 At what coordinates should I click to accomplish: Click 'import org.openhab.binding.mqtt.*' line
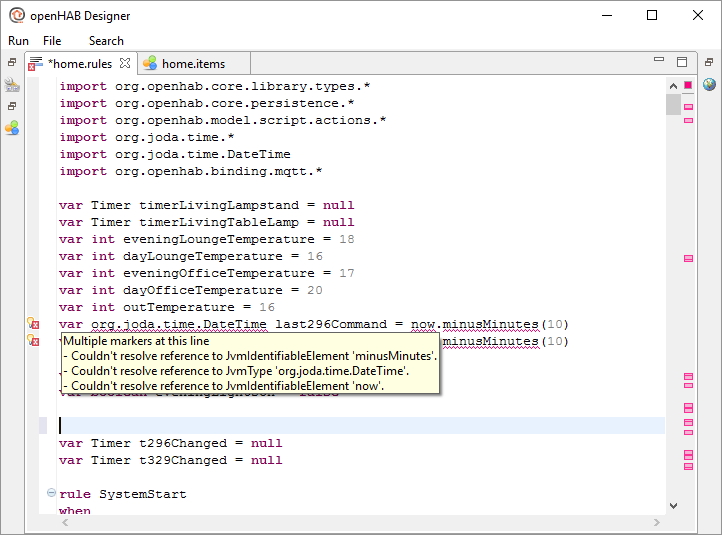(x=191, y=171)
